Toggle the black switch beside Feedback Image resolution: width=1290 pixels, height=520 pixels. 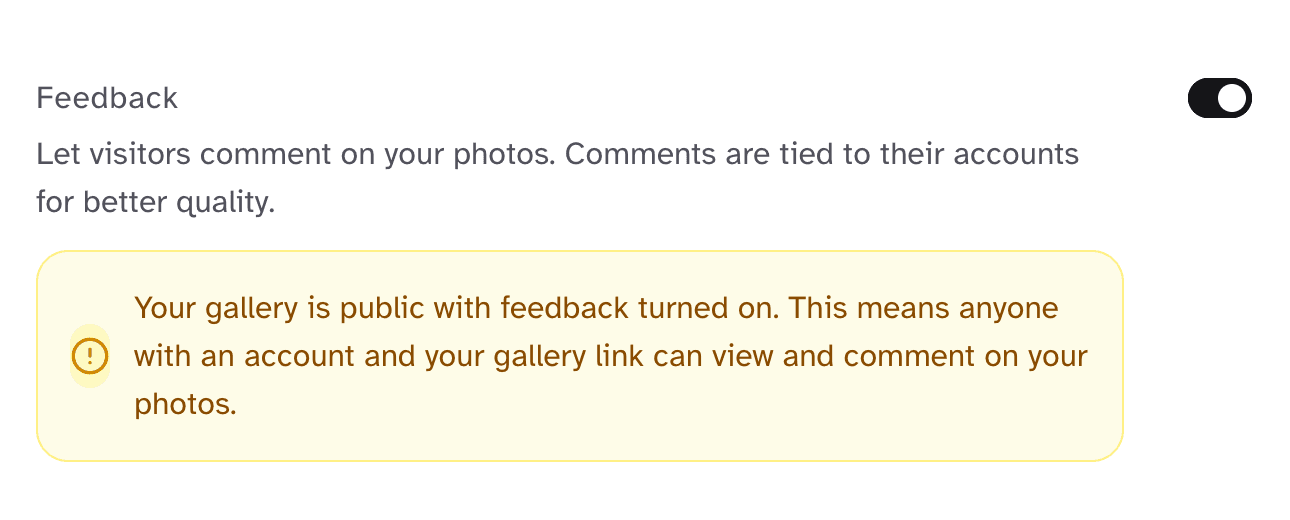(1219, 98)
